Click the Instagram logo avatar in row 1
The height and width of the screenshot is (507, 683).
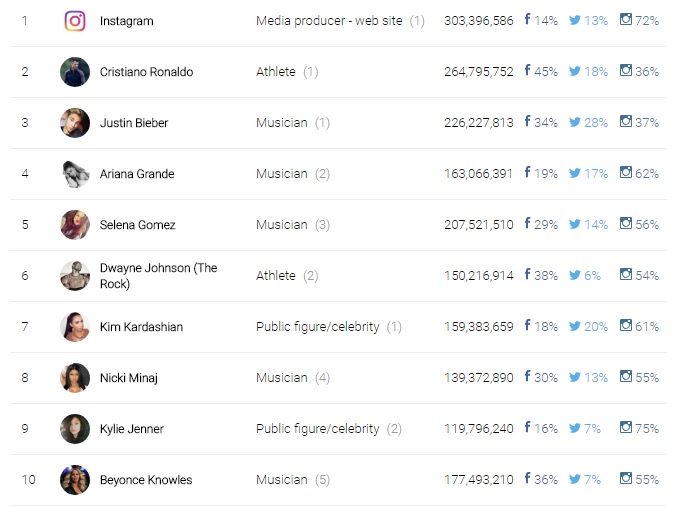75,21
